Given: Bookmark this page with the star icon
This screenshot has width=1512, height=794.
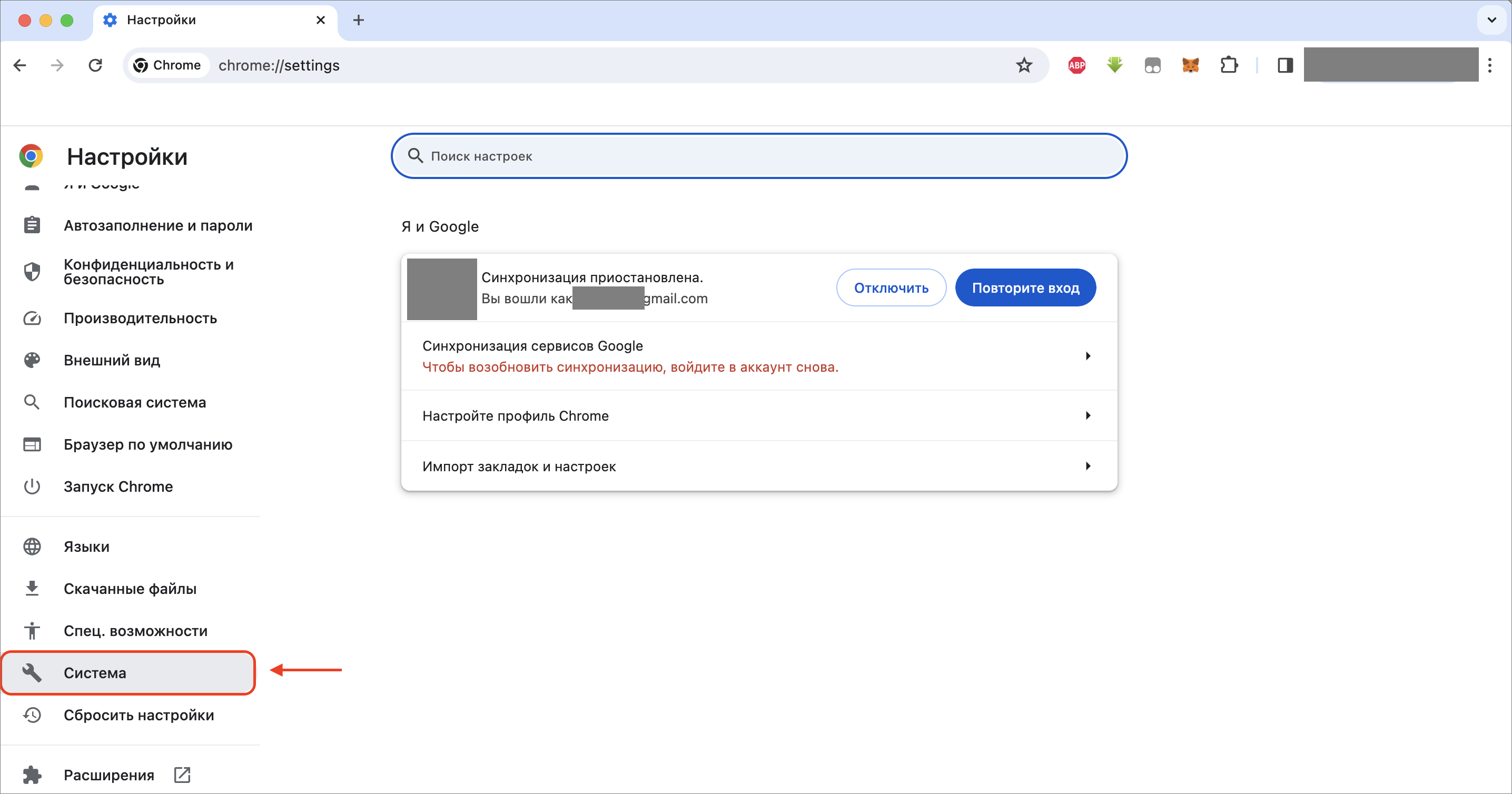Looking at the screenshot, I should 1024,65.
